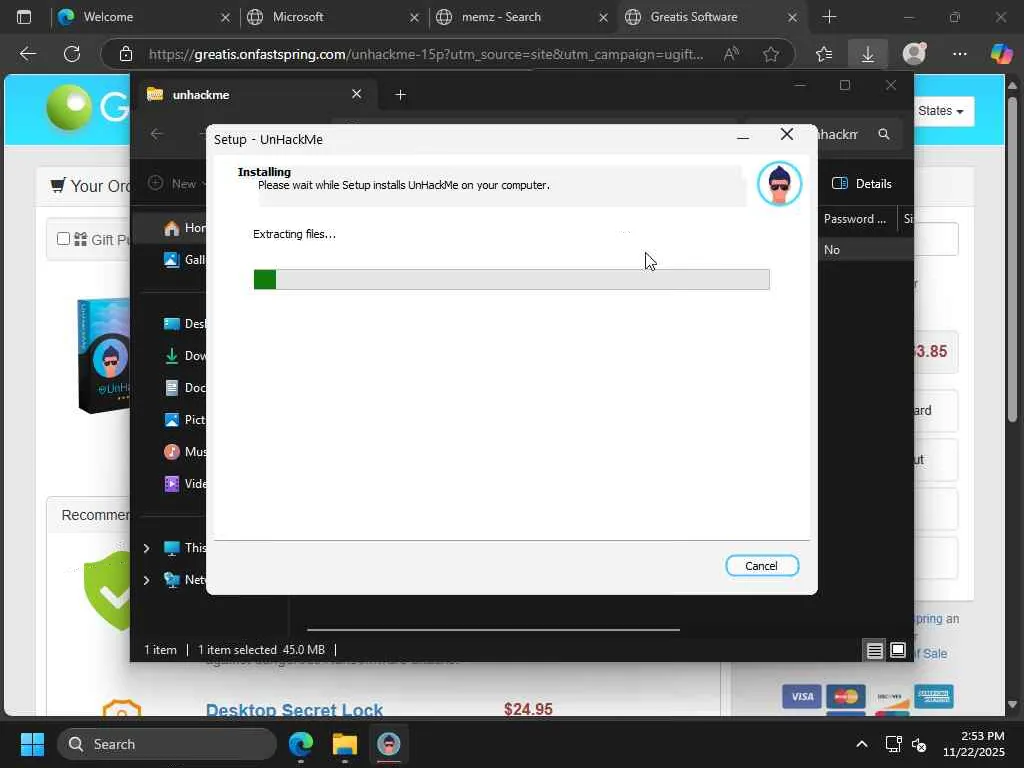1024x768 pixels.
Task: Go back in File Explorer
Action: 157,134
